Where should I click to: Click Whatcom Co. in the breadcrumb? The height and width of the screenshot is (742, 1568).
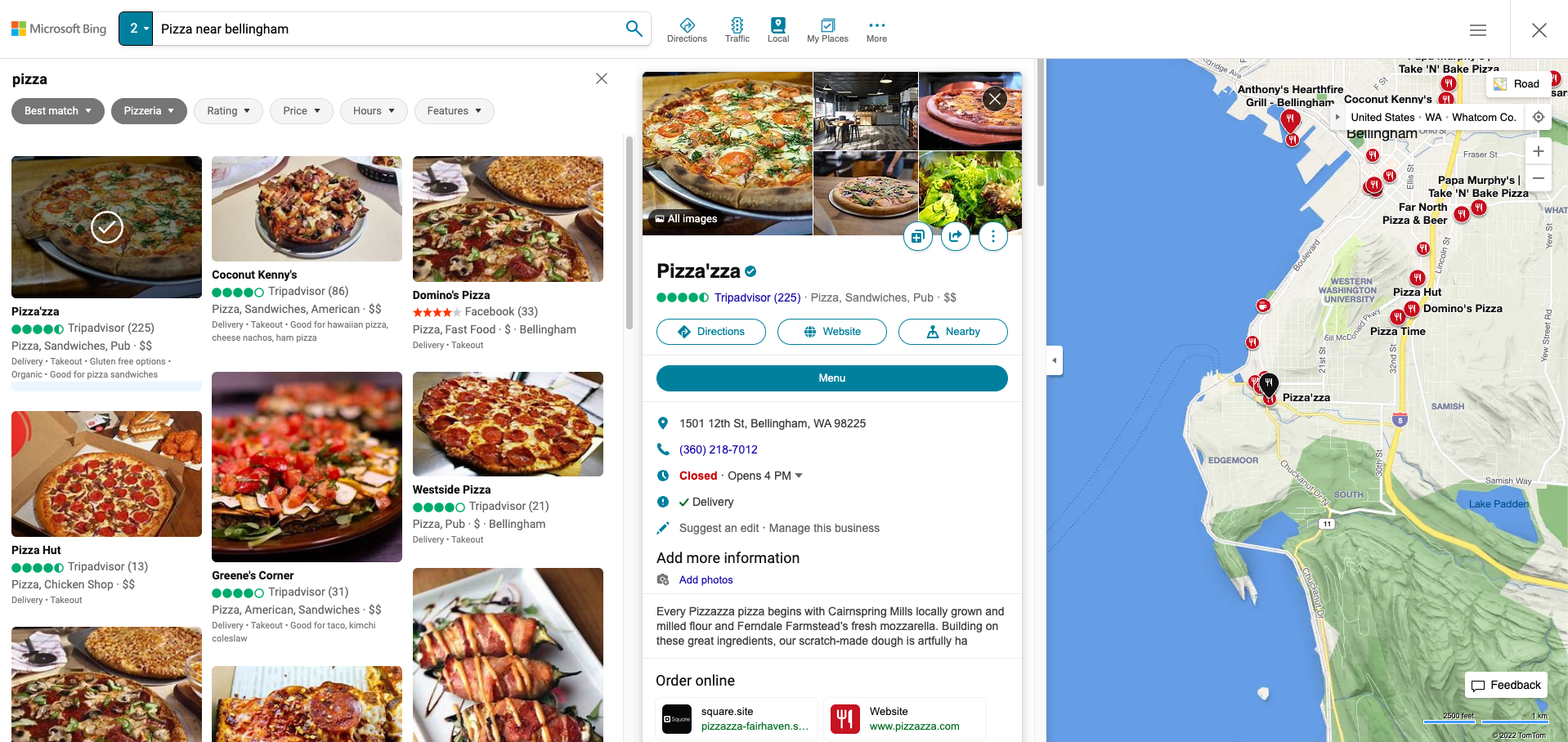[x=1484, y=117]
